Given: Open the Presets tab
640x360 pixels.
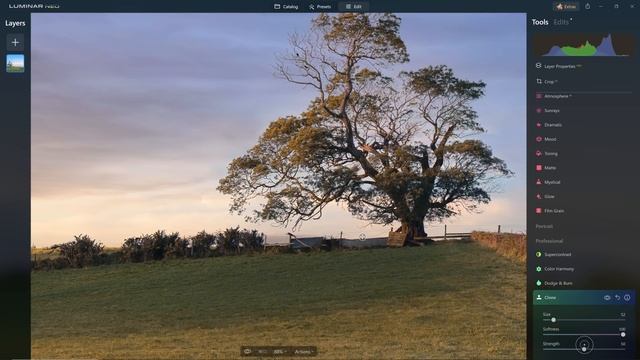Looking at the screenshot, I should 320,7.
